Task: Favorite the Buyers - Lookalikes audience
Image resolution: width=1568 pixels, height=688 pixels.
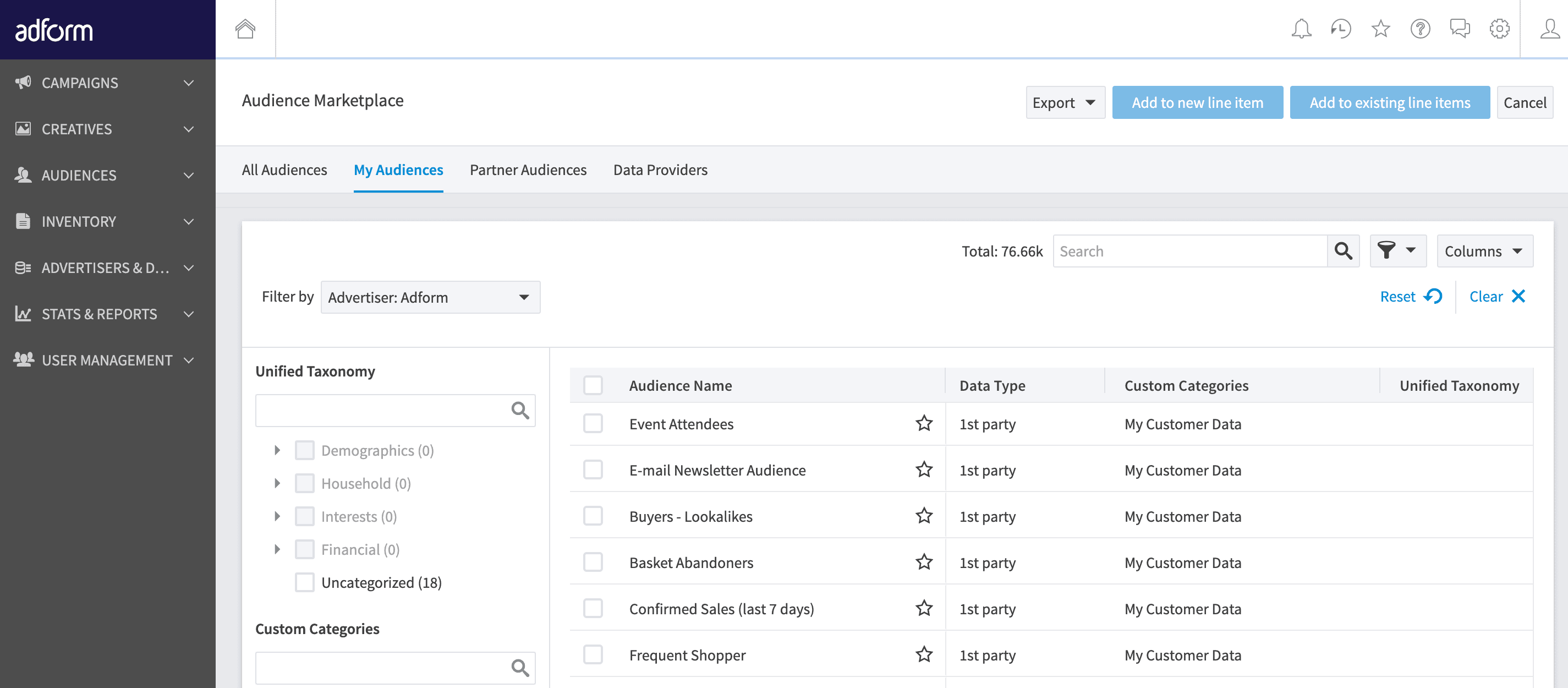Action: [x=923, y=516]
